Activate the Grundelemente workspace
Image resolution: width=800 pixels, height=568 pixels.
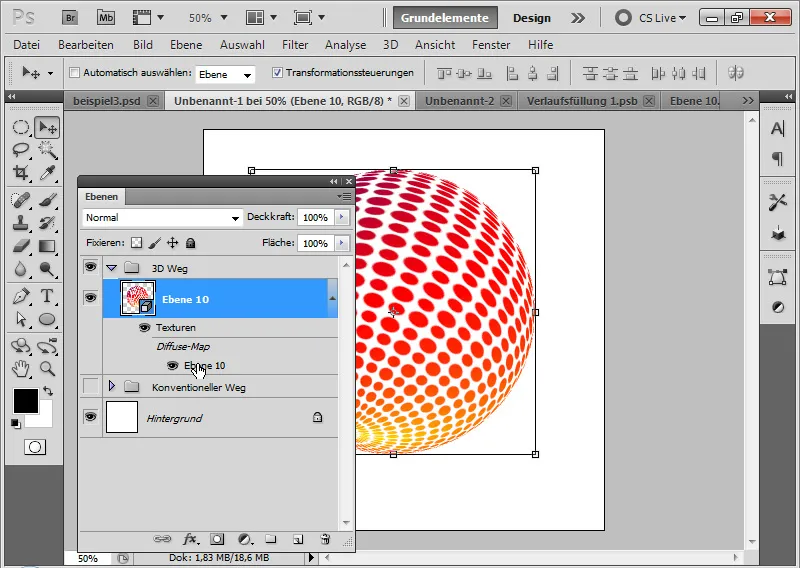[x=445, y=18]
